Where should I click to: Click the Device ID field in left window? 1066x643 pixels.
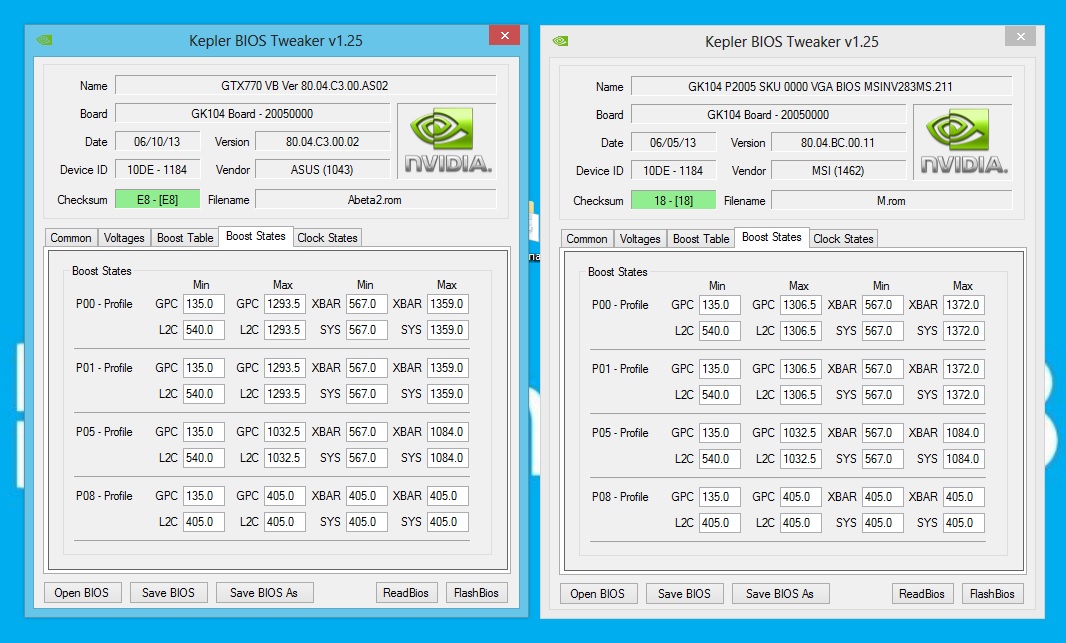tap(158, 170)
